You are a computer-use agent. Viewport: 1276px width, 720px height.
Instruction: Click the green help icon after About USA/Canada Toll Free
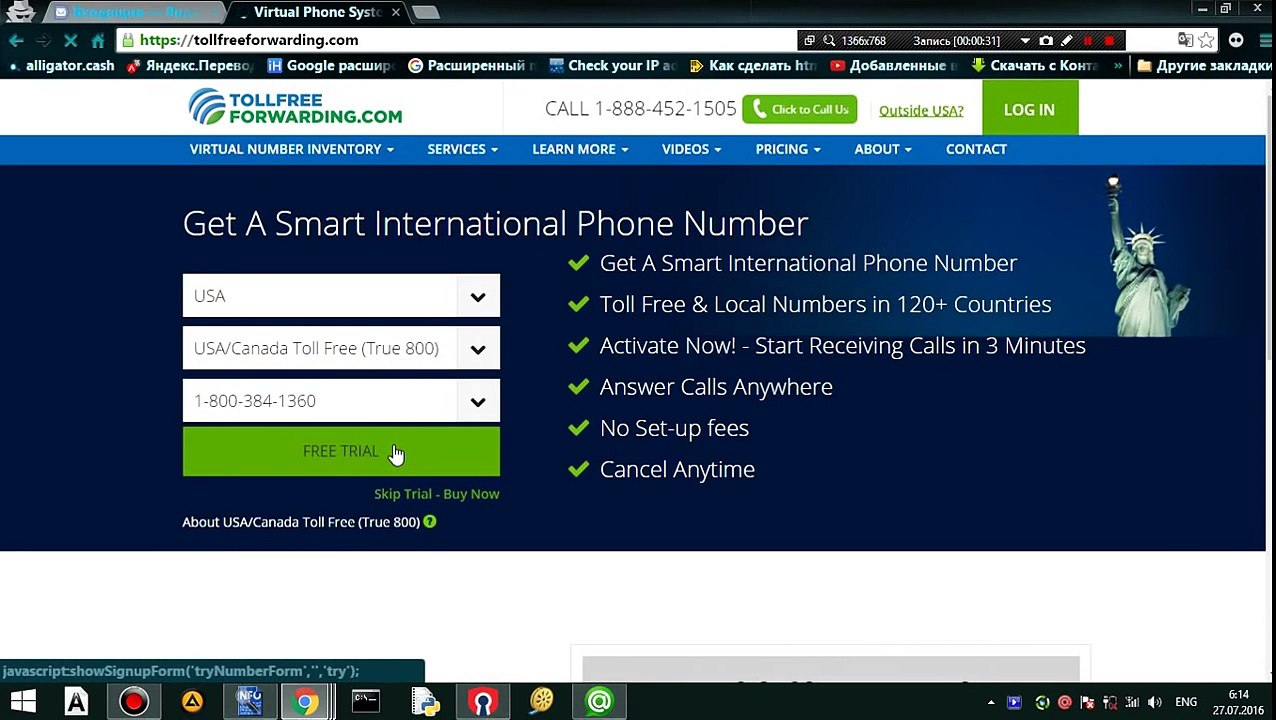[429, 521]
